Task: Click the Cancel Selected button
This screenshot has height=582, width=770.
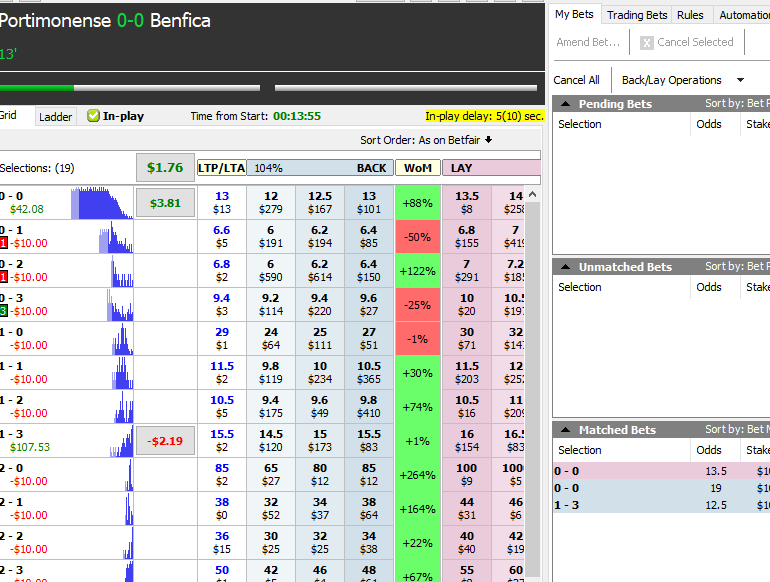Action: [x=687, y=42]
